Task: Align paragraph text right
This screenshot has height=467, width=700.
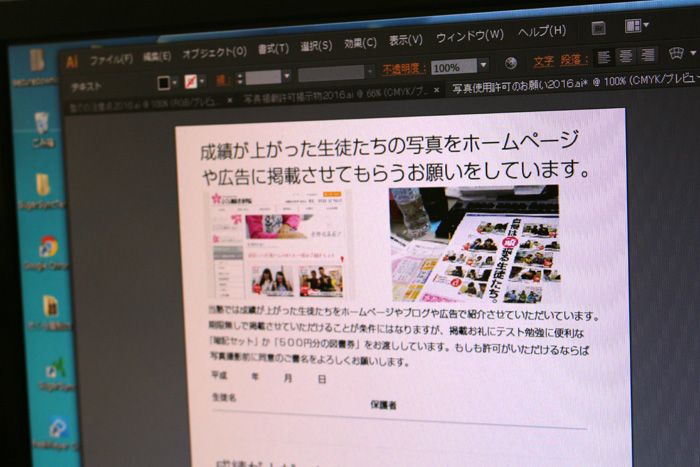Action: tap(649, 54)
